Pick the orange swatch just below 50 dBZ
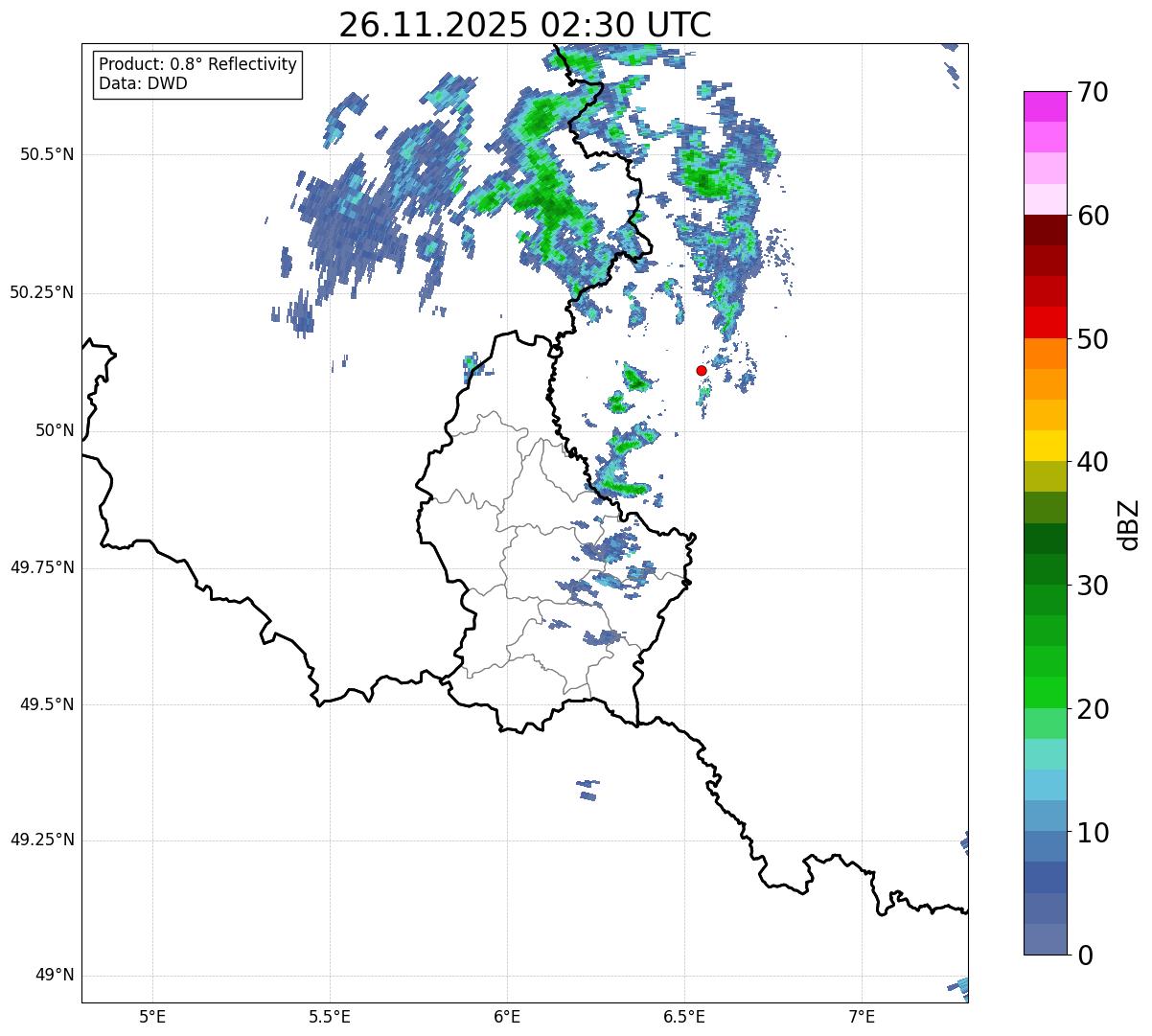The image size is (1152, 1036). pyautogui.click(x=1045, y=354)
